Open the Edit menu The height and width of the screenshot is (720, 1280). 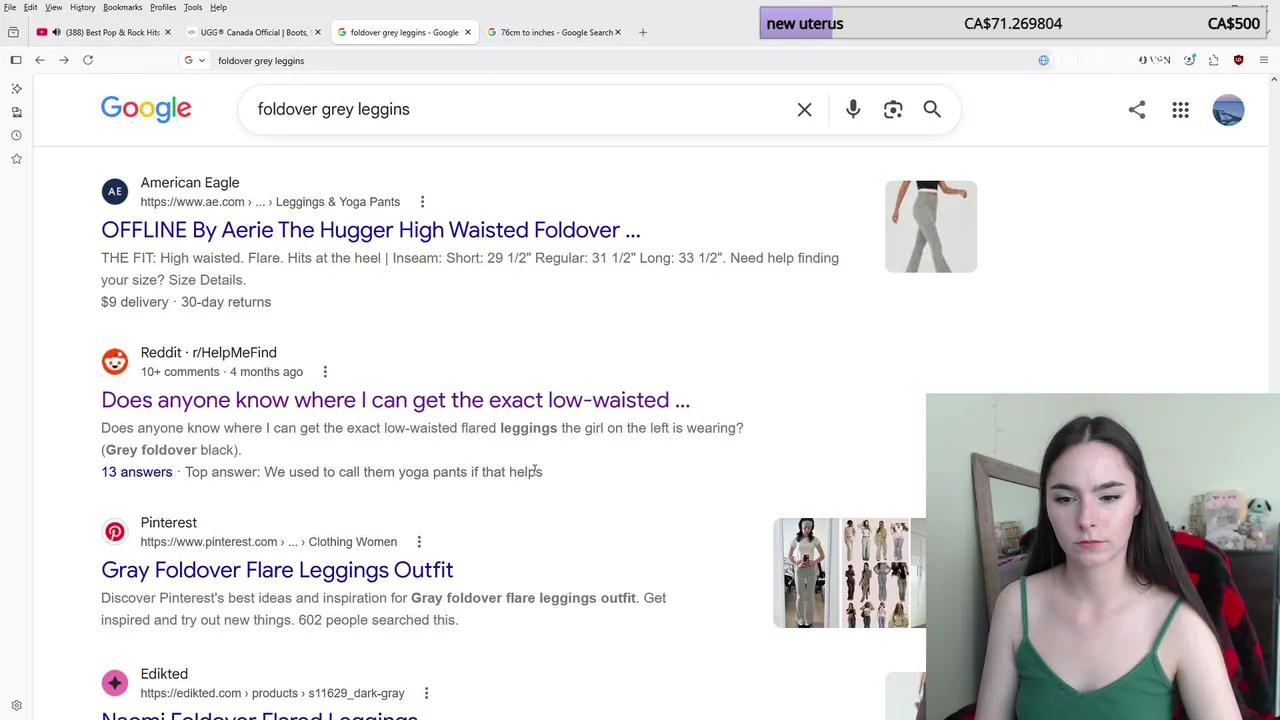31,7
